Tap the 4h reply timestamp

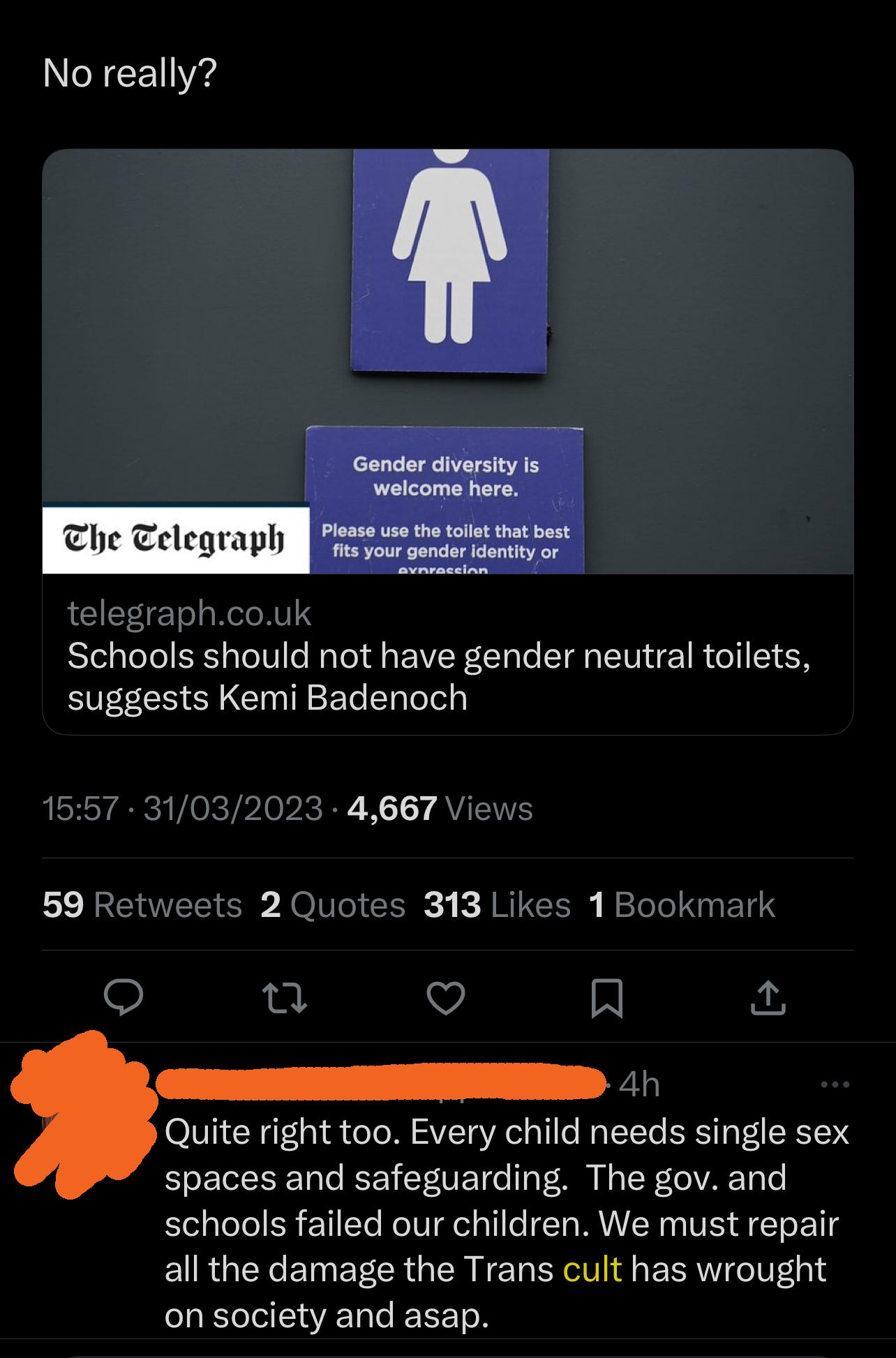pos(639,1084)
